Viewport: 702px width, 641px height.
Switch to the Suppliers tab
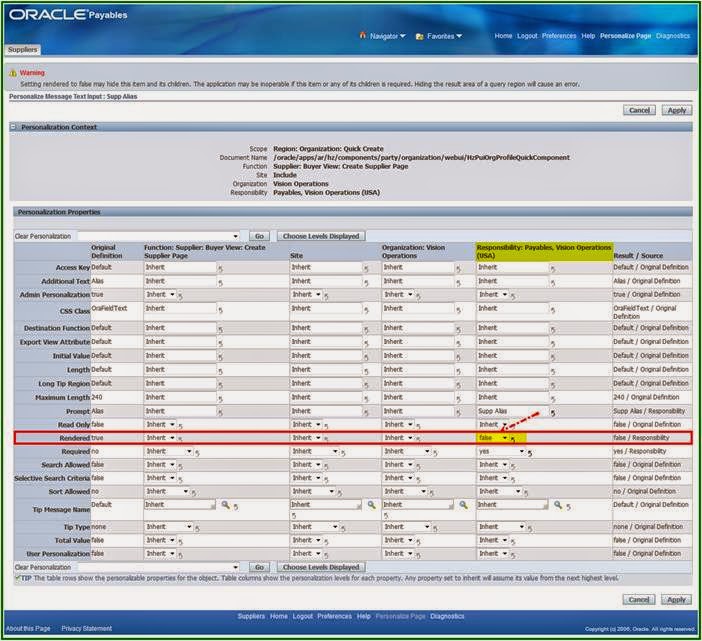pyautogui.click(x=22, y=50)
